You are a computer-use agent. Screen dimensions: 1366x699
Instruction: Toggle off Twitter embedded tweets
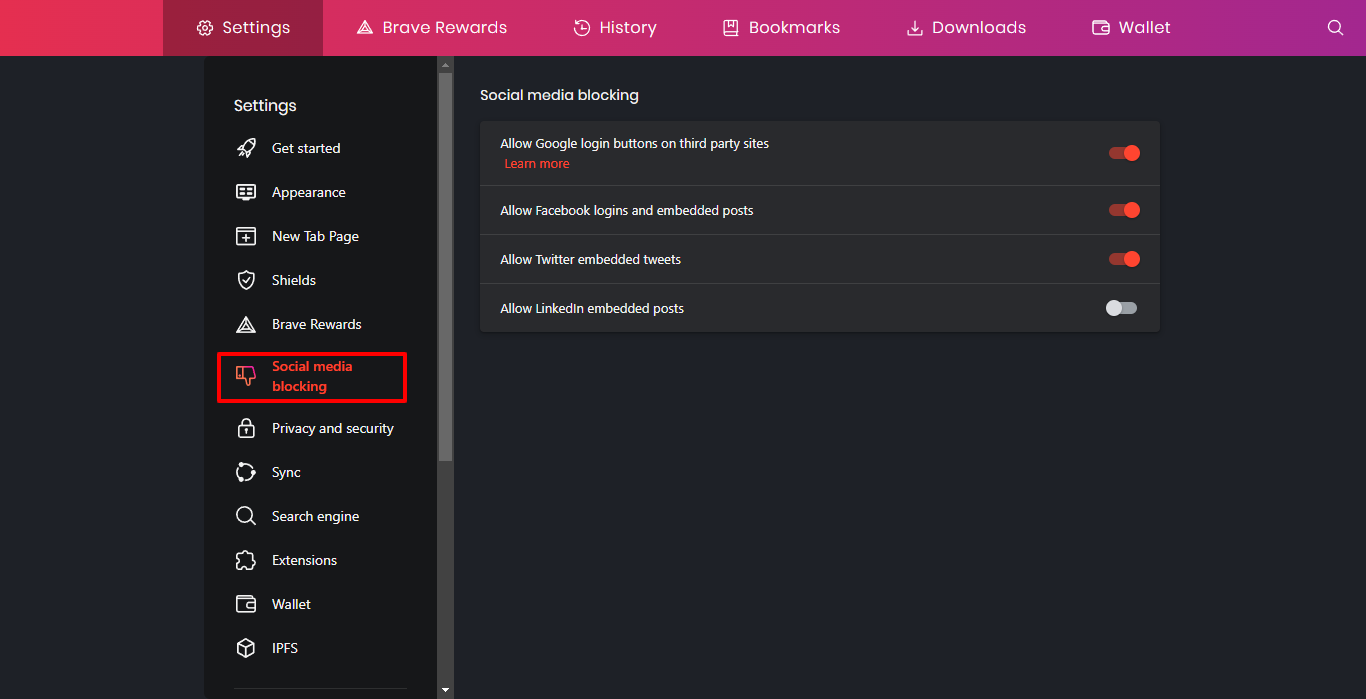[x=1123, y=258]
